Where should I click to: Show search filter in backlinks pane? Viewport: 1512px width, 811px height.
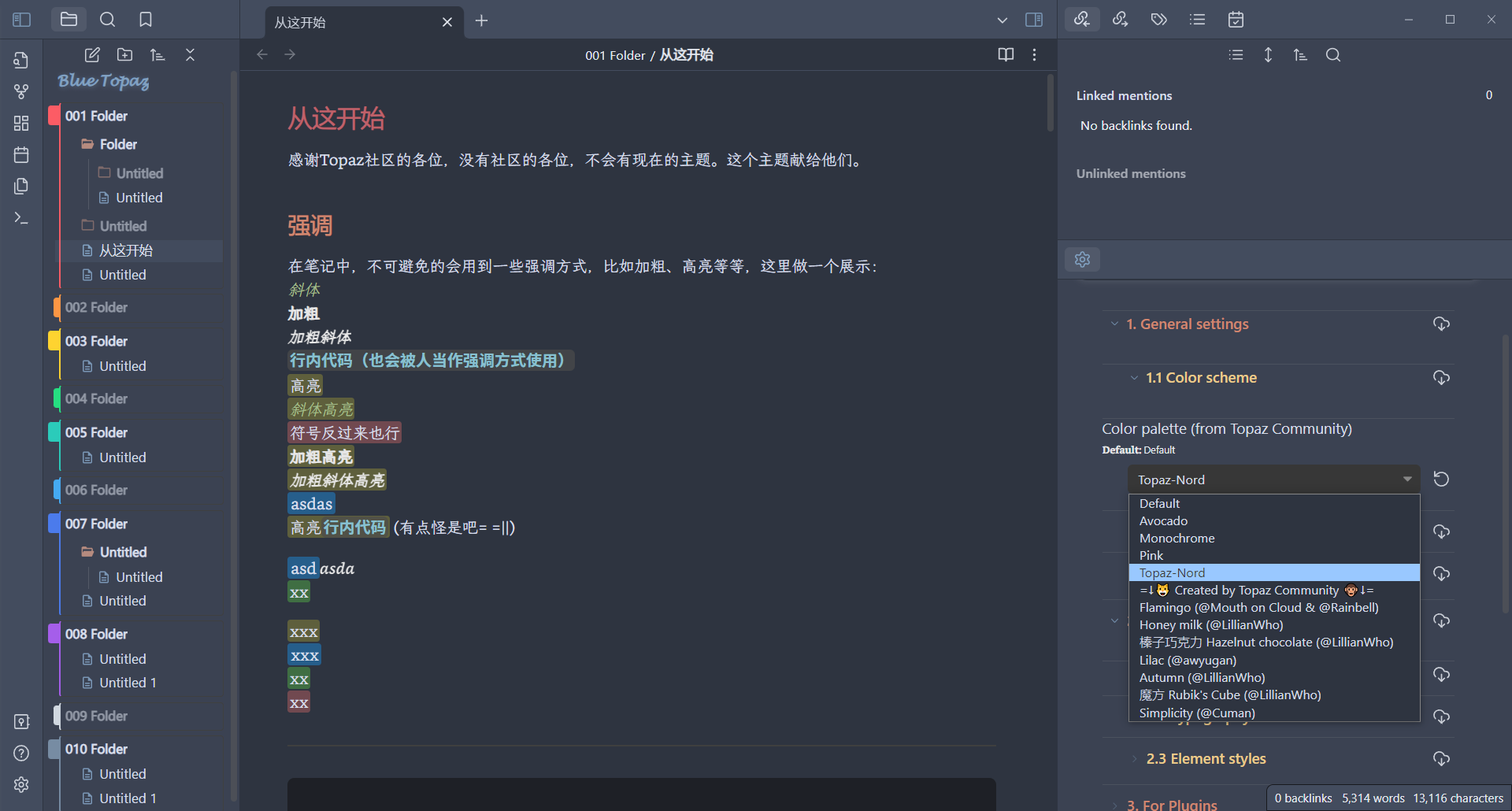click(1332, 55)
